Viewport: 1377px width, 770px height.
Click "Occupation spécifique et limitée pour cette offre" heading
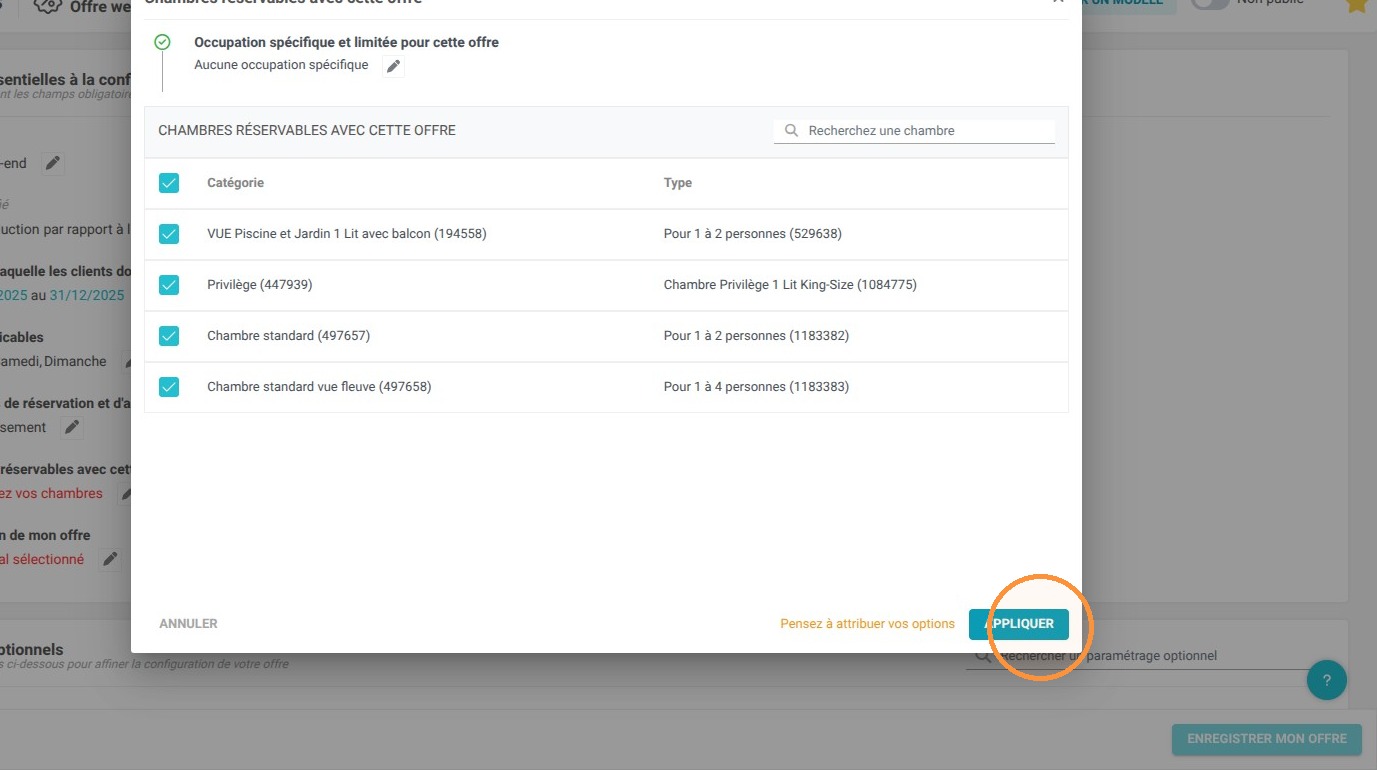pos(346,42)
